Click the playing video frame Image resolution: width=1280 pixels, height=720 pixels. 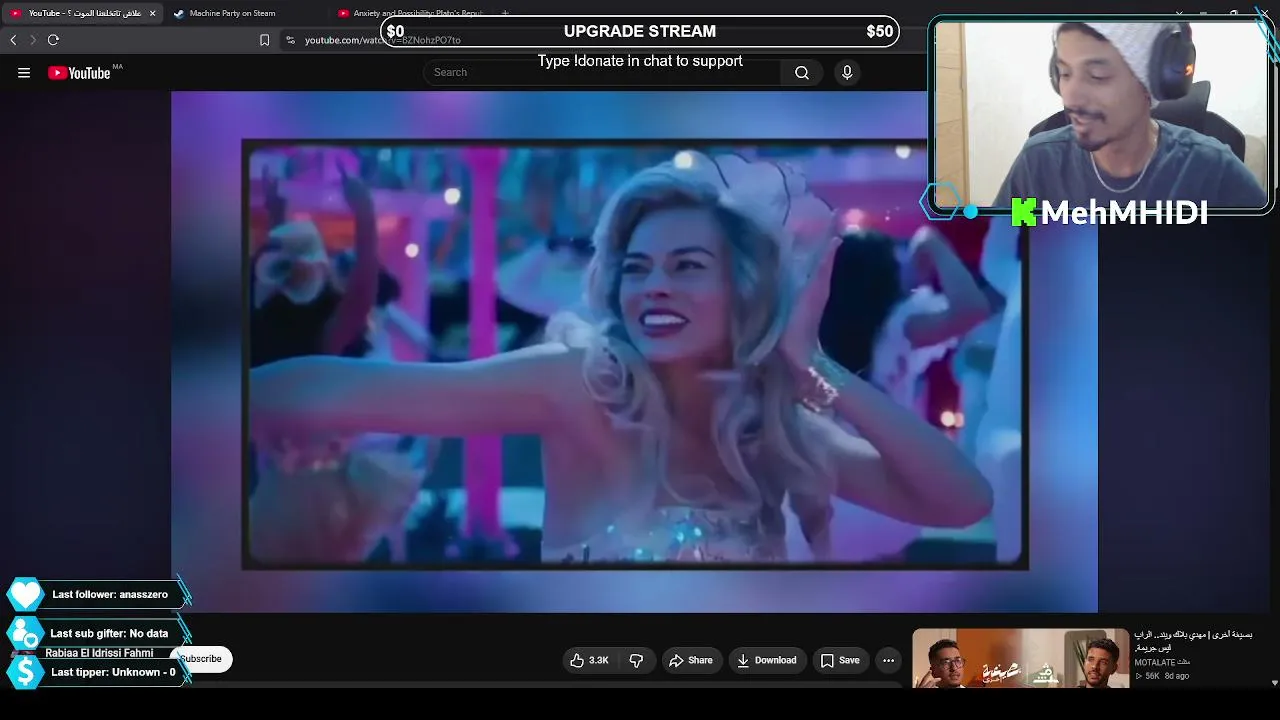635,354
